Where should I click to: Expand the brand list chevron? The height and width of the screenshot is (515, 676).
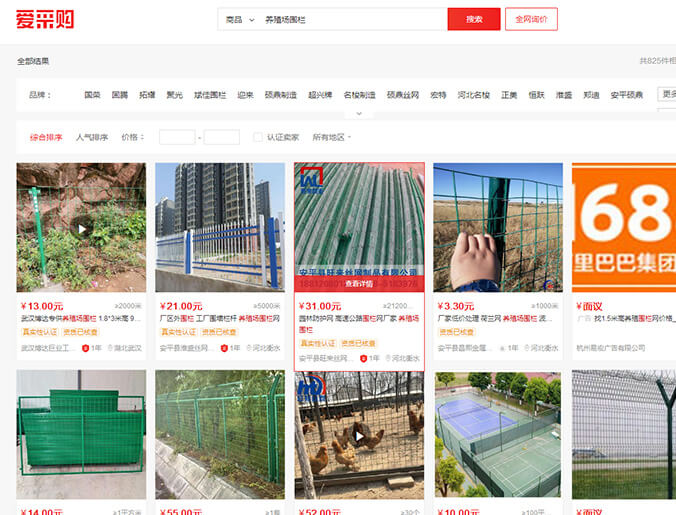359,114
